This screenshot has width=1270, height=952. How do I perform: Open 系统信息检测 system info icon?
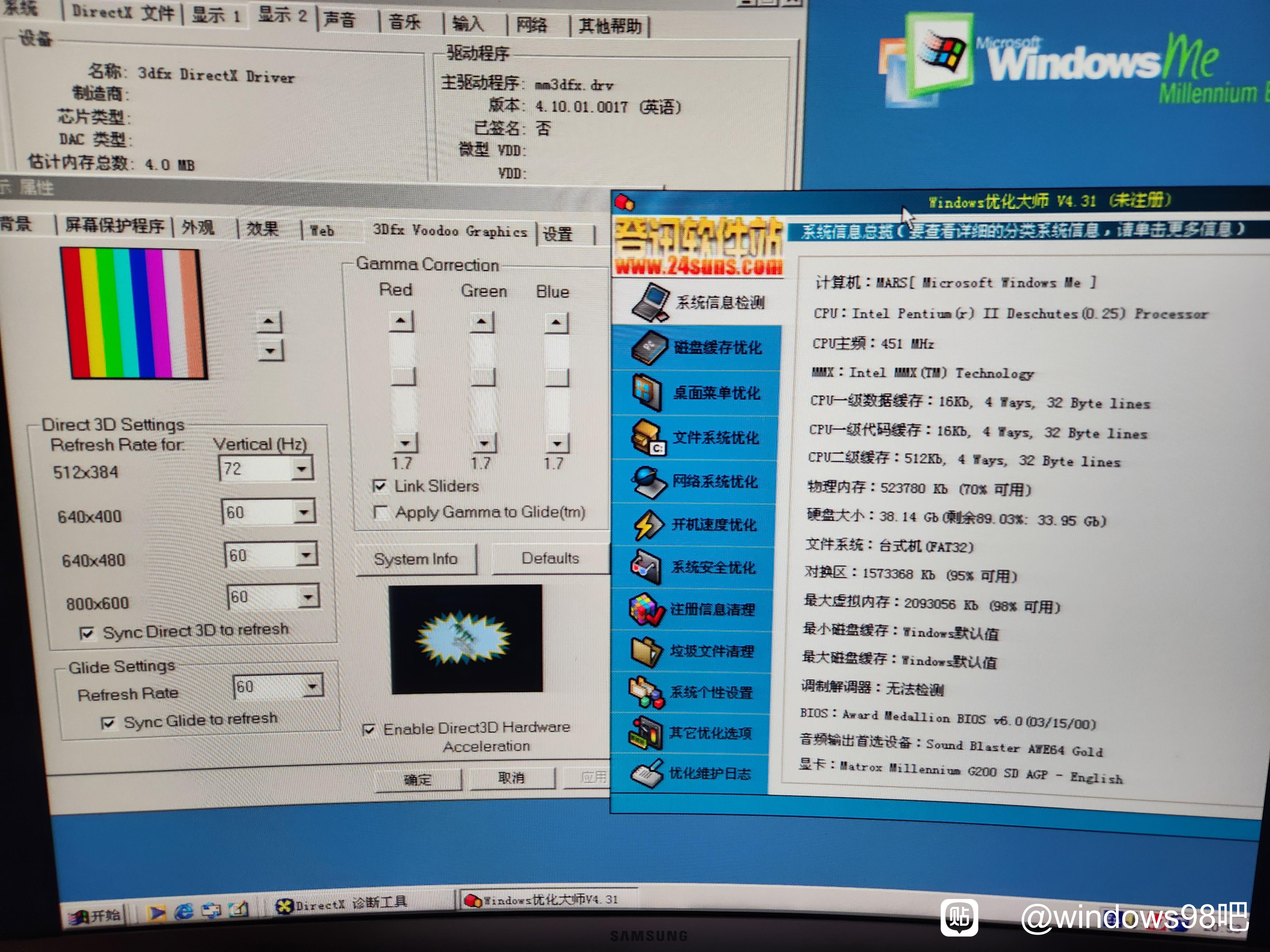(x=651, y=302)
